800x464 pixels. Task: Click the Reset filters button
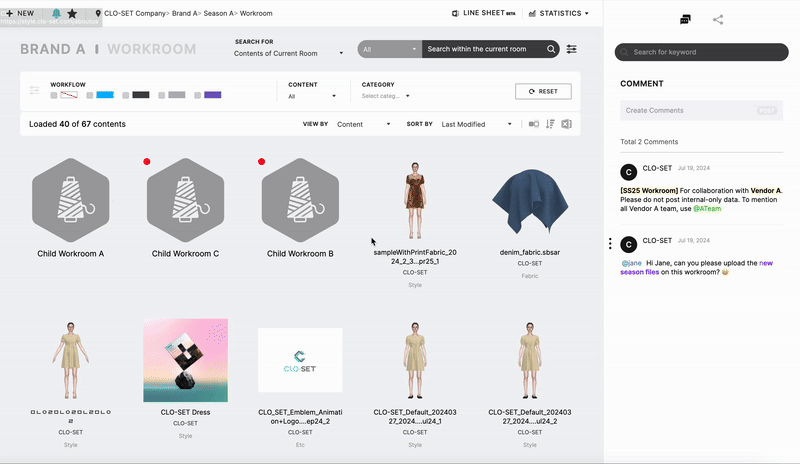[x=543, y=91]
